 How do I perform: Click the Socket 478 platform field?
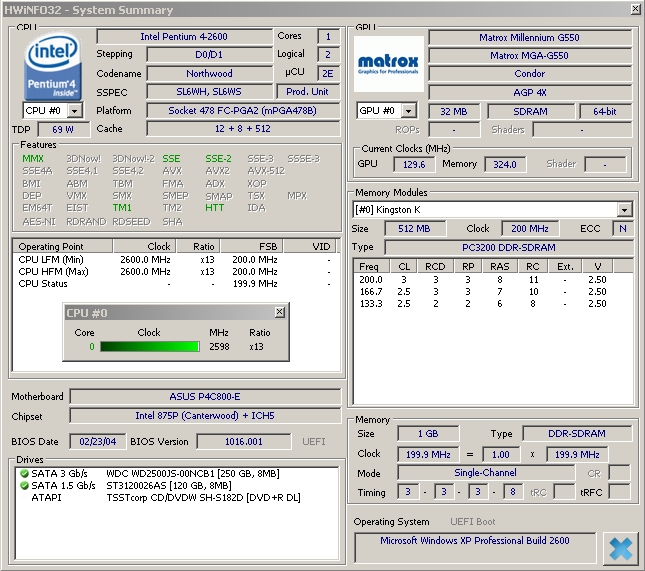243,111
